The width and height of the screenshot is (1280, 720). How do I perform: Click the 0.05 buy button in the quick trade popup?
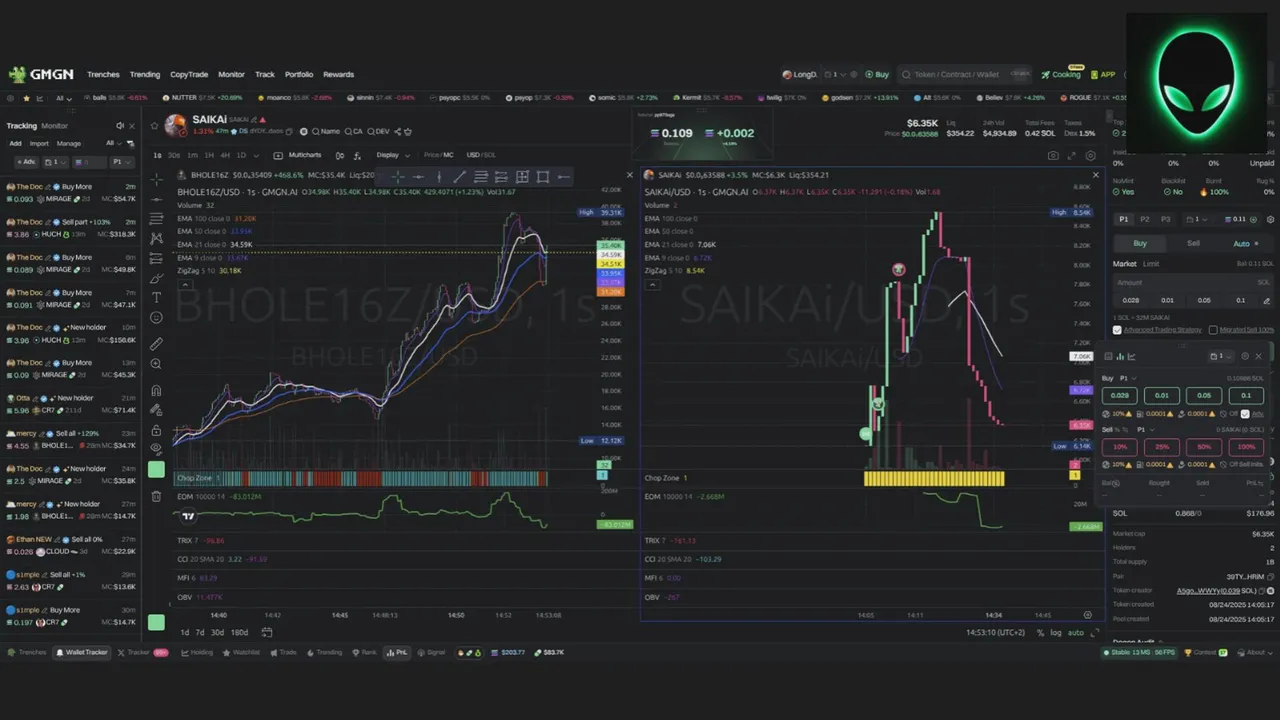[x=1204, y=395]
